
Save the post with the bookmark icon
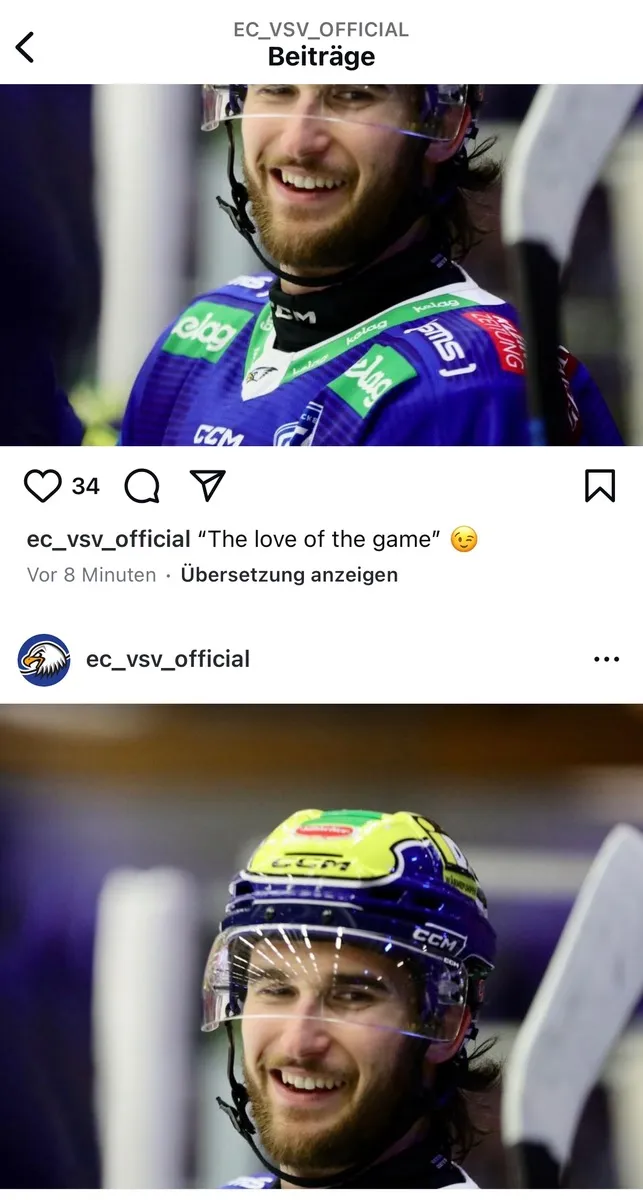(599, 486)
